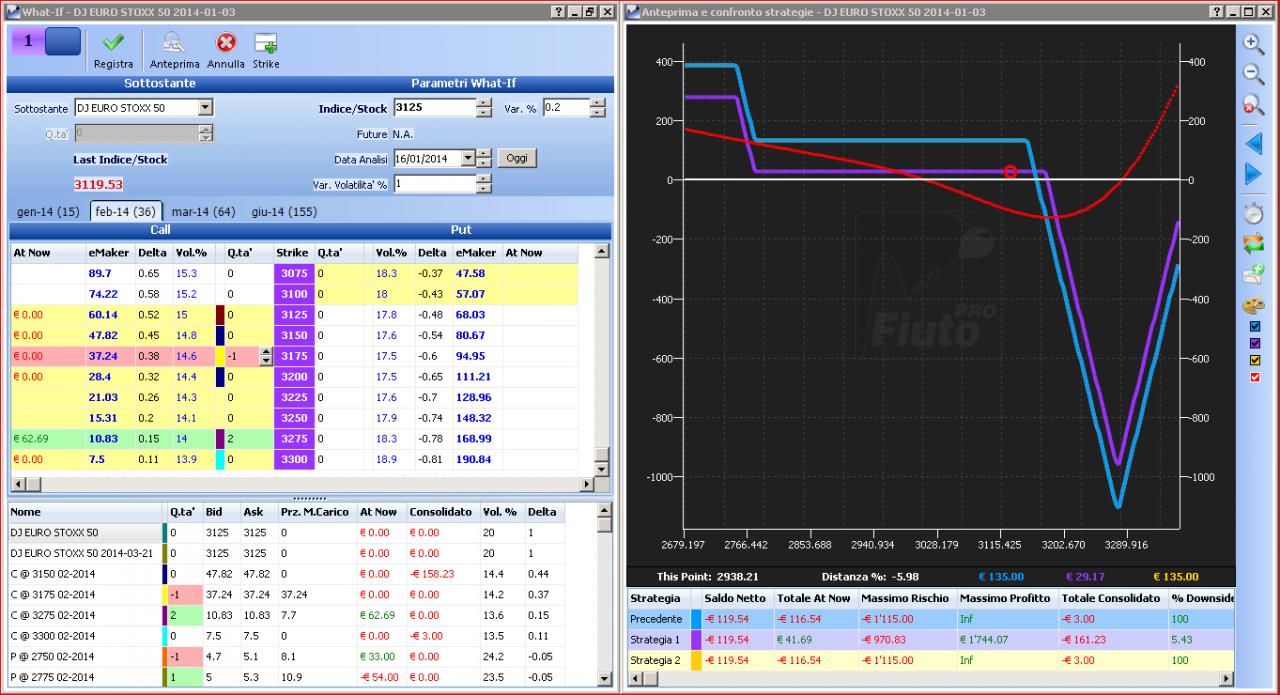This screenshot has height=695, width=1280.
Task: Zoom out on the strategy chart
Action: coord(1253,74)
